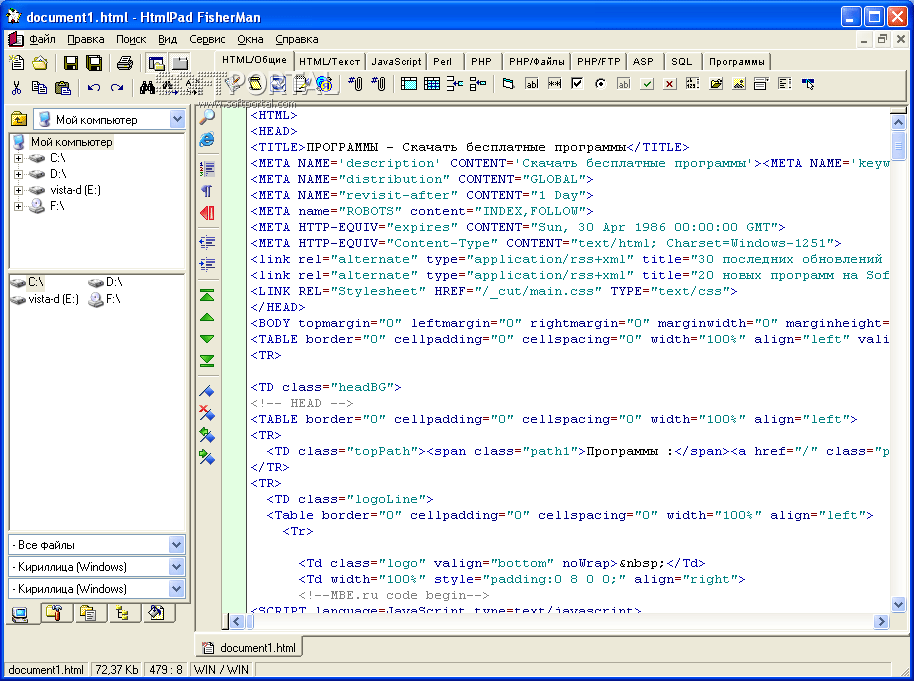This screenshot has height=681, width=914.
Task: Select the tree structure tab in side panel
Action: click(122, 613)
